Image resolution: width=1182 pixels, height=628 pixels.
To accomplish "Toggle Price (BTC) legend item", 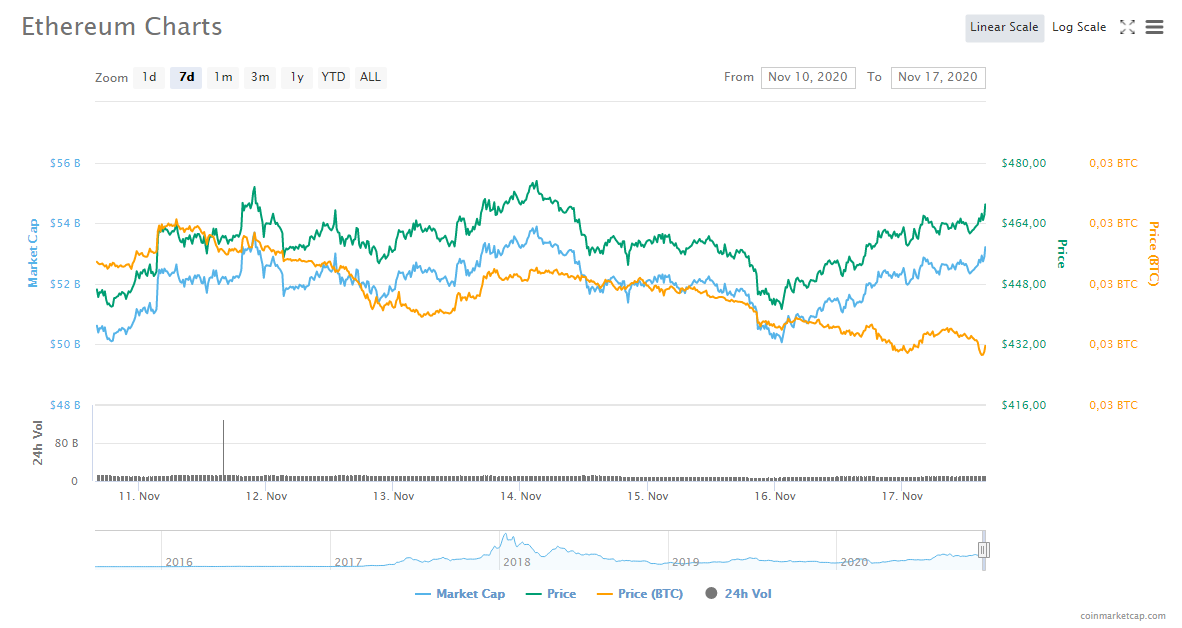I will click(640, 594).
